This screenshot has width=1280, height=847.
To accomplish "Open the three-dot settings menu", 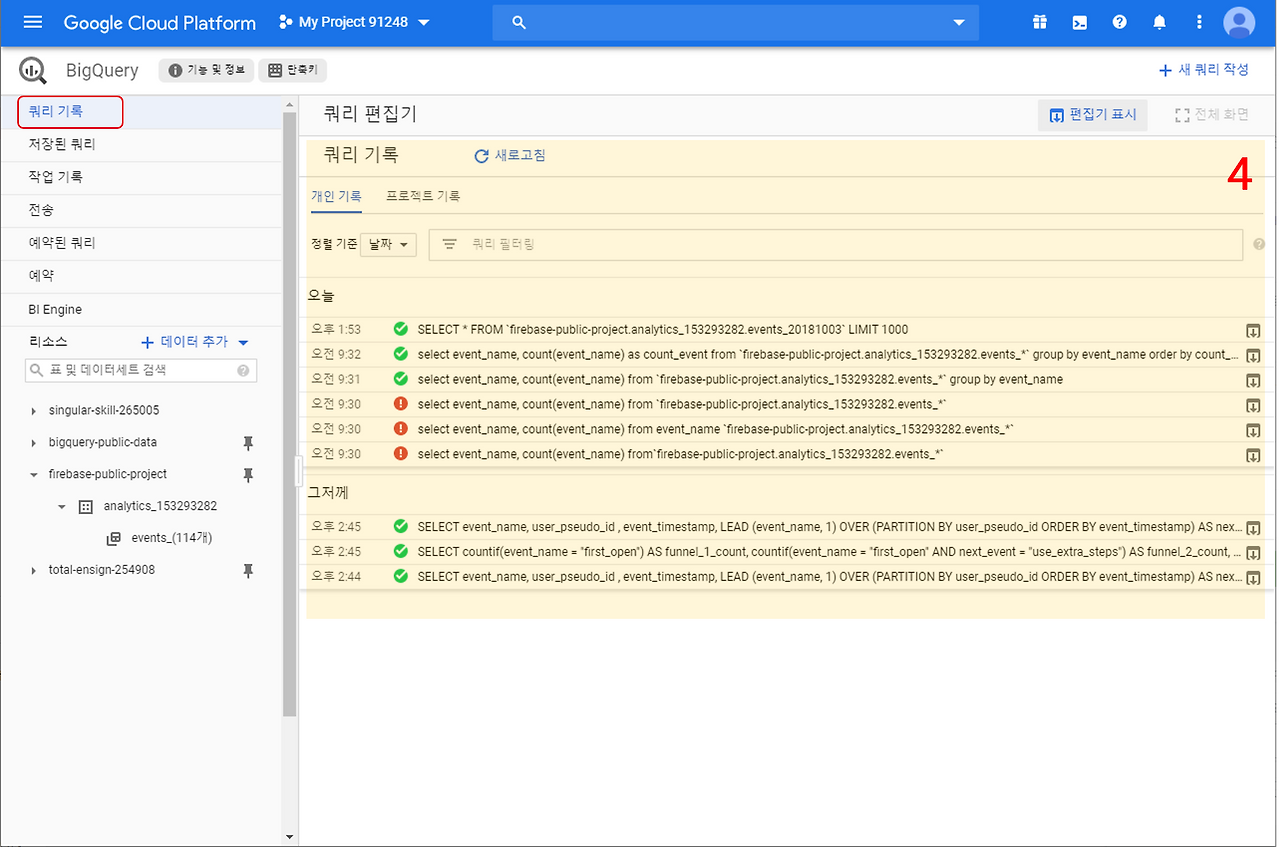I will [x=1200, y=22].
